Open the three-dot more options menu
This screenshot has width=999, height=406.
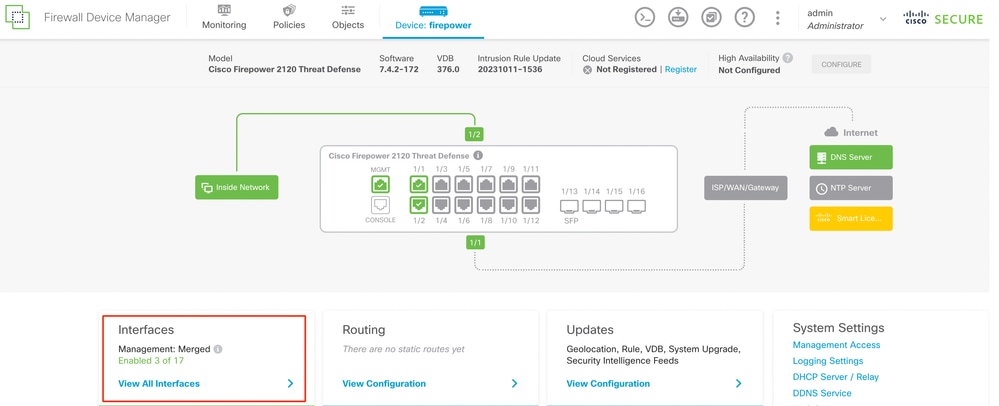coord(777,18)
